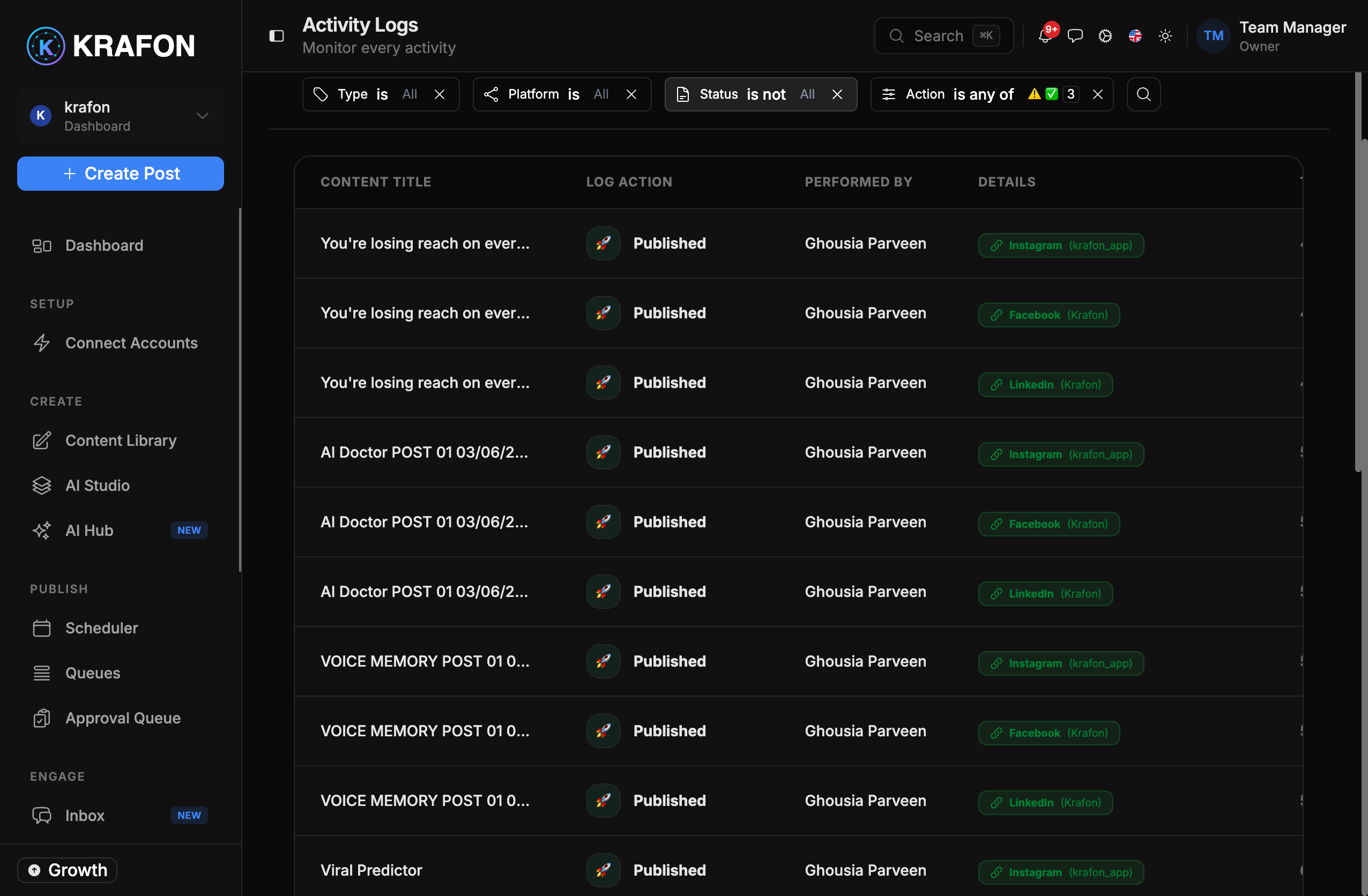This screenshot has width=1368, height=896.
Task: Change Action operator 'is any of'
Action: pyautogui.click(x=983, y=94)
